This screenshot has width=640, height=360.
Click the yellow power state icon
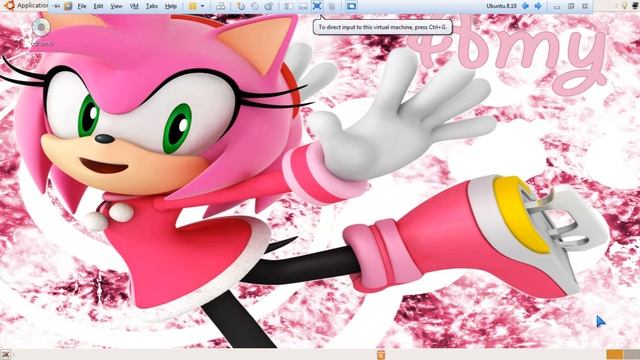[193, 6]
